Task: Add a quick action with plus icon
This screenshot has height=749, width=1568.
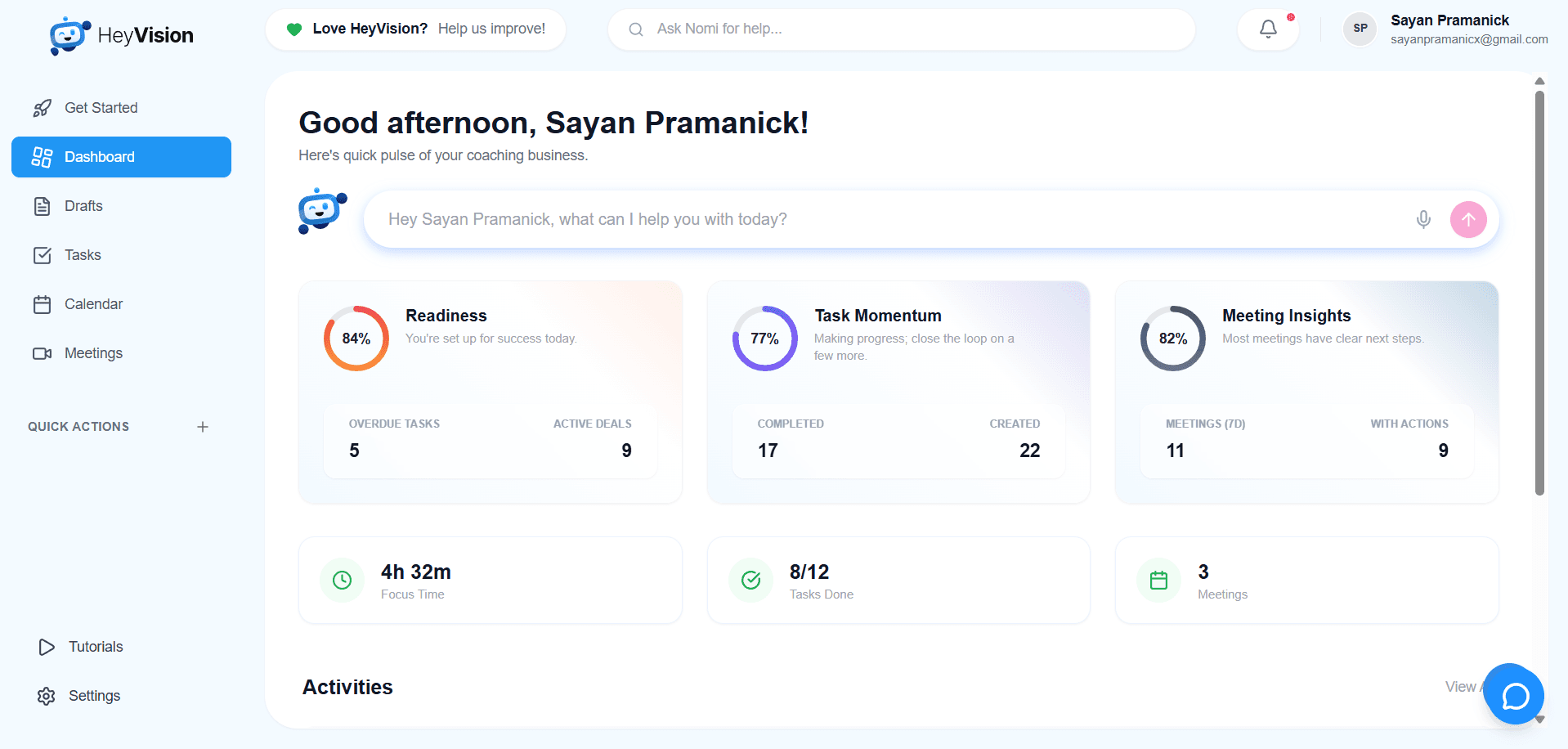Action: (203, 427)
